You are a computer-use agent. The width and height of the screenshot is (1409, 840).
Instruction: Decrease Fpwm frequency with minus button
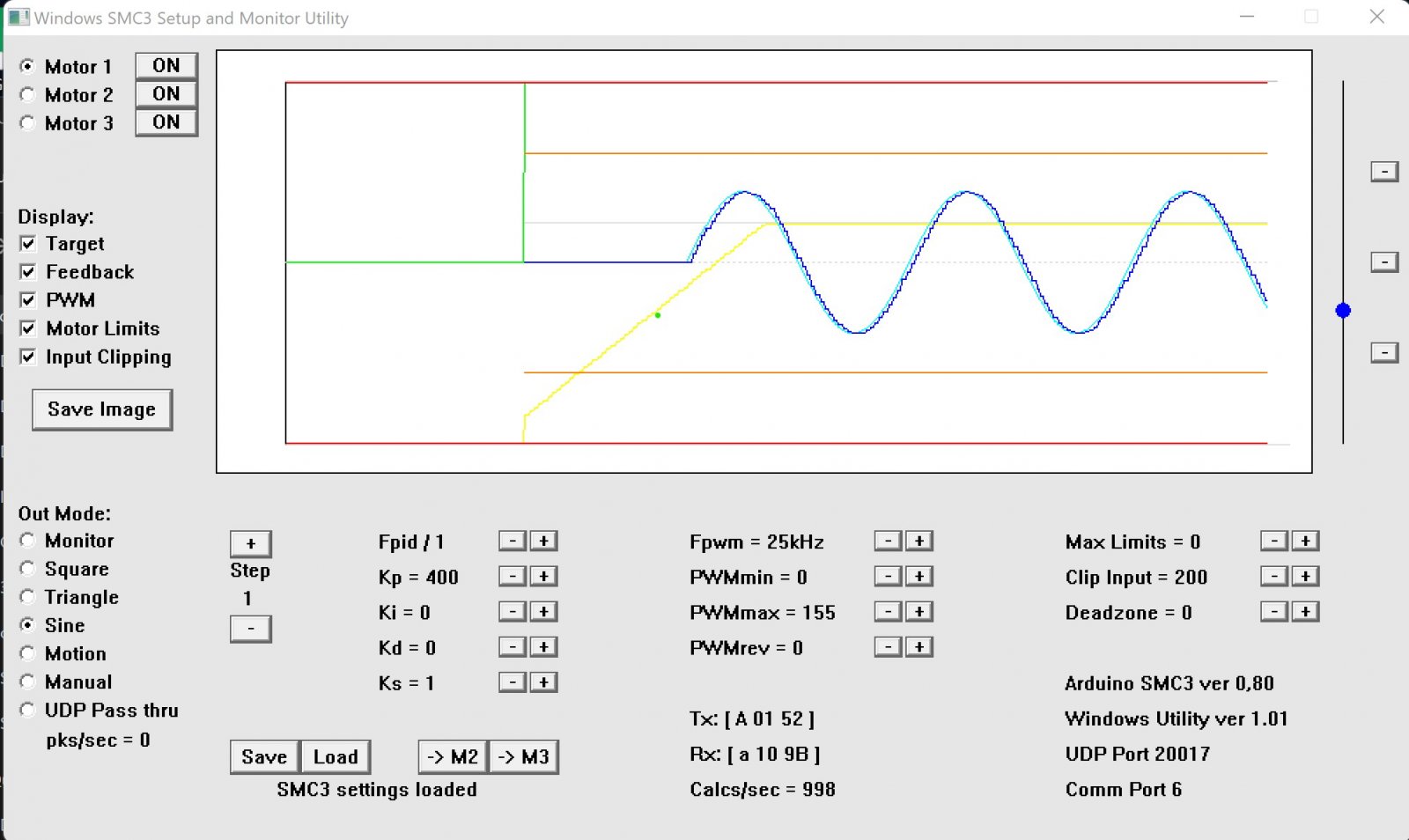click(x=889, y=541)
